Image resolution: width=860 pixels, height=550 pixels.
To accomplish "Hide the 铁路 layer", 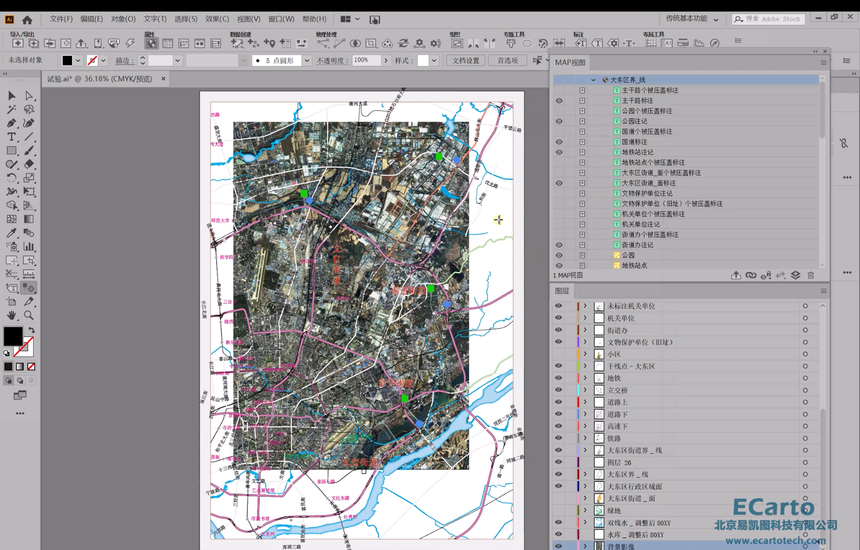I will pyautogui.click(x=558, y=438).
